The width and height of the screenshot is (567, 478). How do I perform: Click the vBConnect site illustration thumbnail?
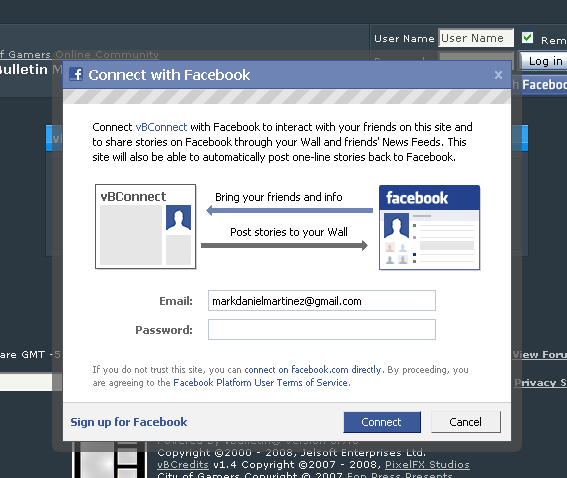click(x=145, y=227)
